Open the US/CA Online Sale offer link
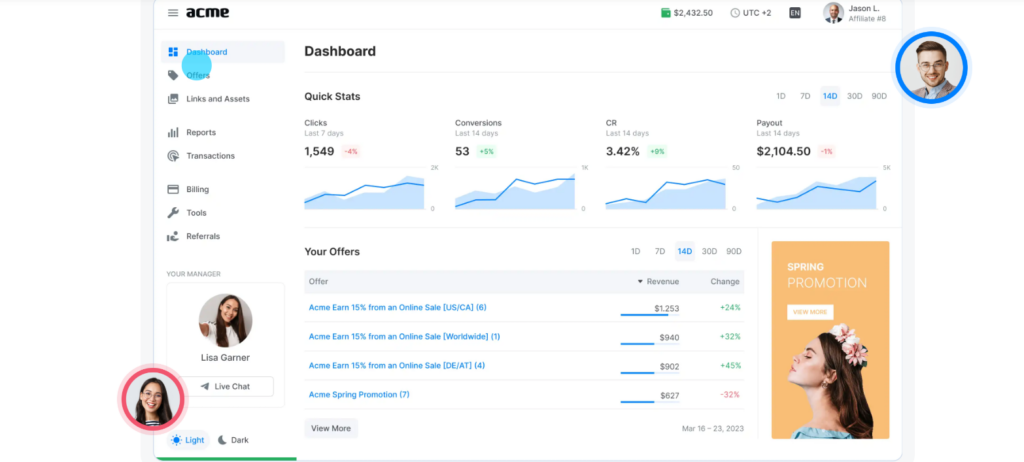Viewport: 1024px width, 462px height. pos(397,307)
